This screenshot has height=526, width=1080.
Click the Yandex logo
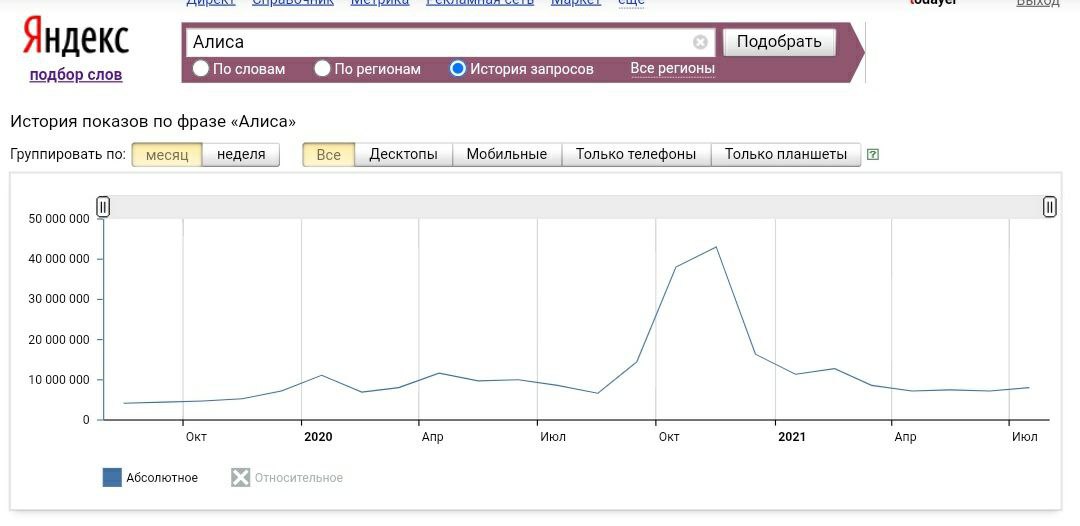pyautogui.click(x=75, y=36)
